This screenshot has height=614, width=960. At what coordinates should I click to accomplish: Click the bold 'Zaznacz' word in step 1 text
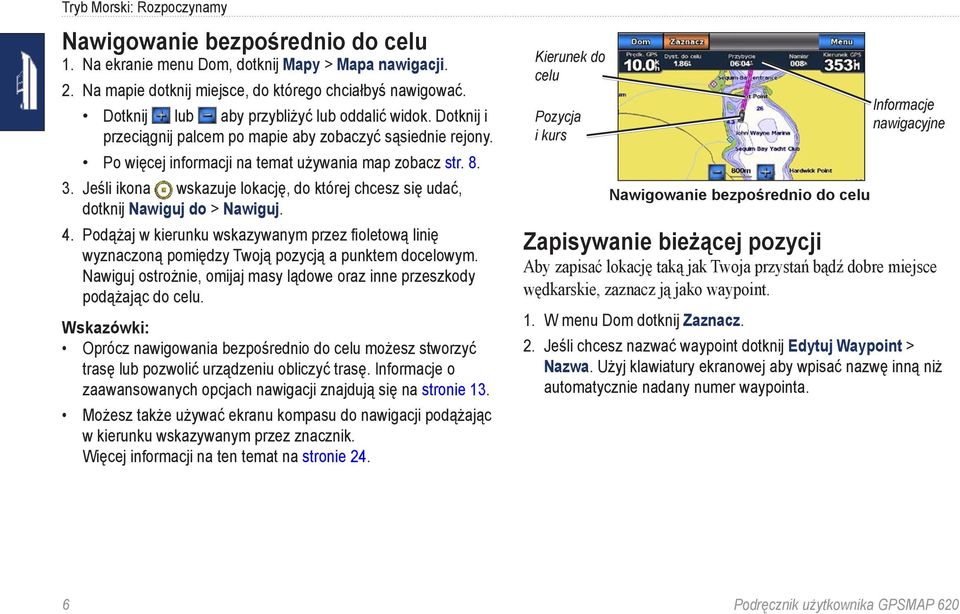click(x=711, y=321)
